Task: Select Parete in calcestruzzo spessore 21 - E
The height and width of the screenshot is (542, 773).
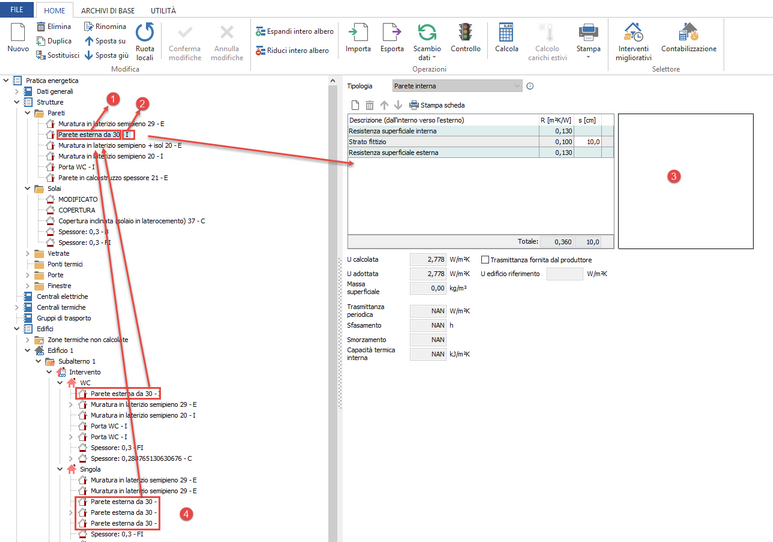Action: (113, 178)
